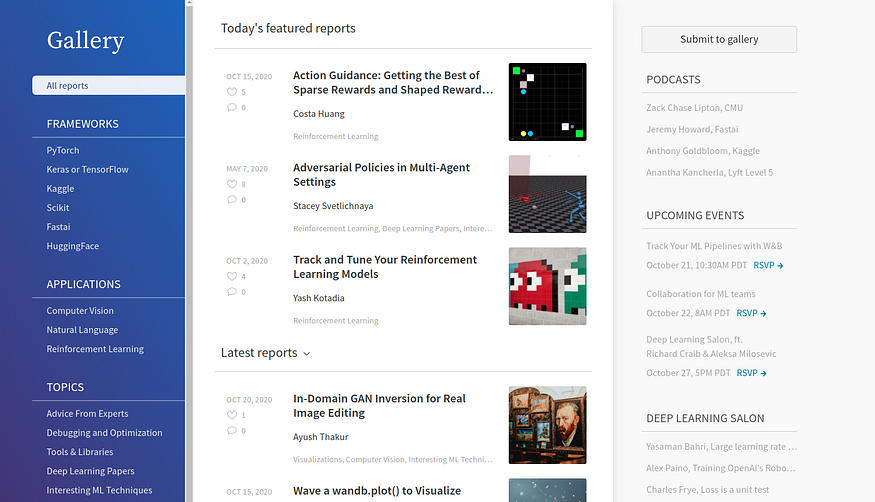The height and width of the screenshot is (502, 875).
Task: Open Computer Vision application category
Action: coord(80,311)
